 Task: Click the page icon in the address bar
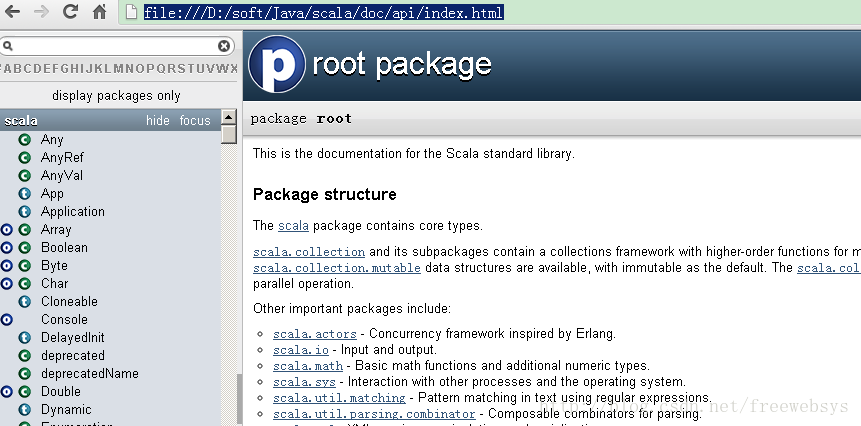pos(131,12)
